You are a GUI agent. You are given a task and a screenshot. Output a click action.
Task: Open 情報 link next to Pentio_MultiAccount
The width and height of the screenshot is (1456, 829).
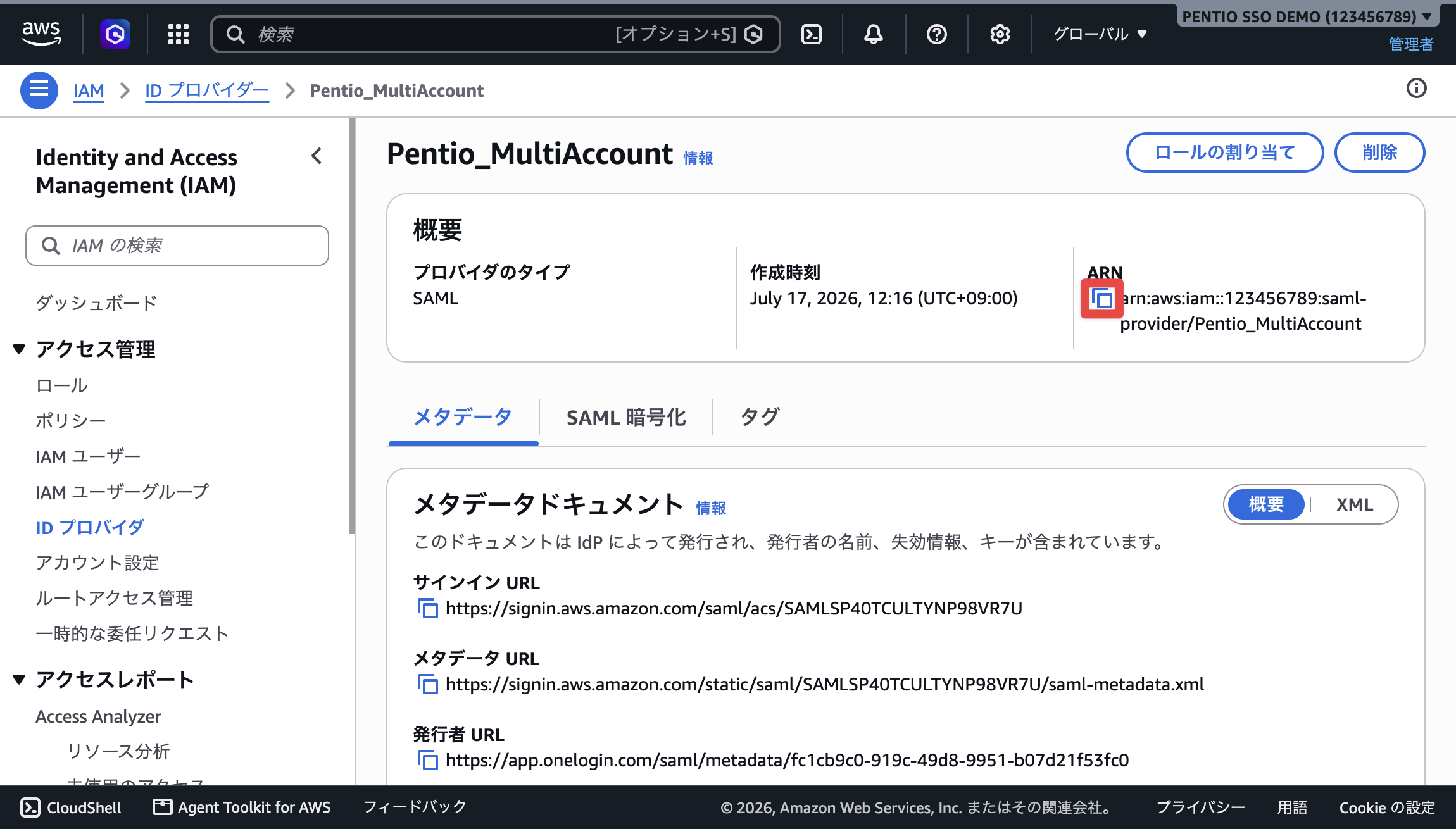[698, 158]
